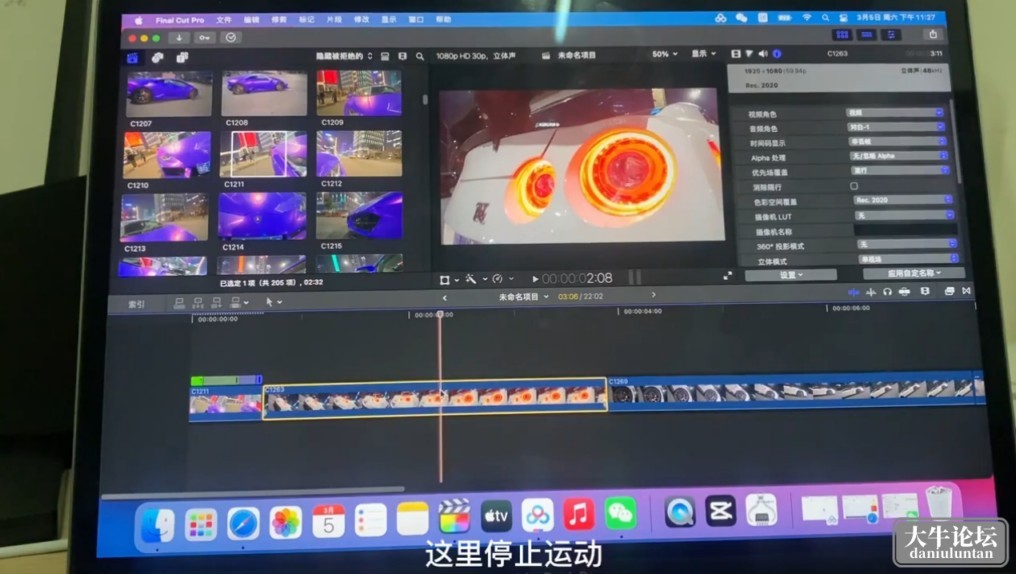The height and width of the screenshot is (574, 1016).
Task: Click the inspector vertical scrollbar
Action: (955, 139)
